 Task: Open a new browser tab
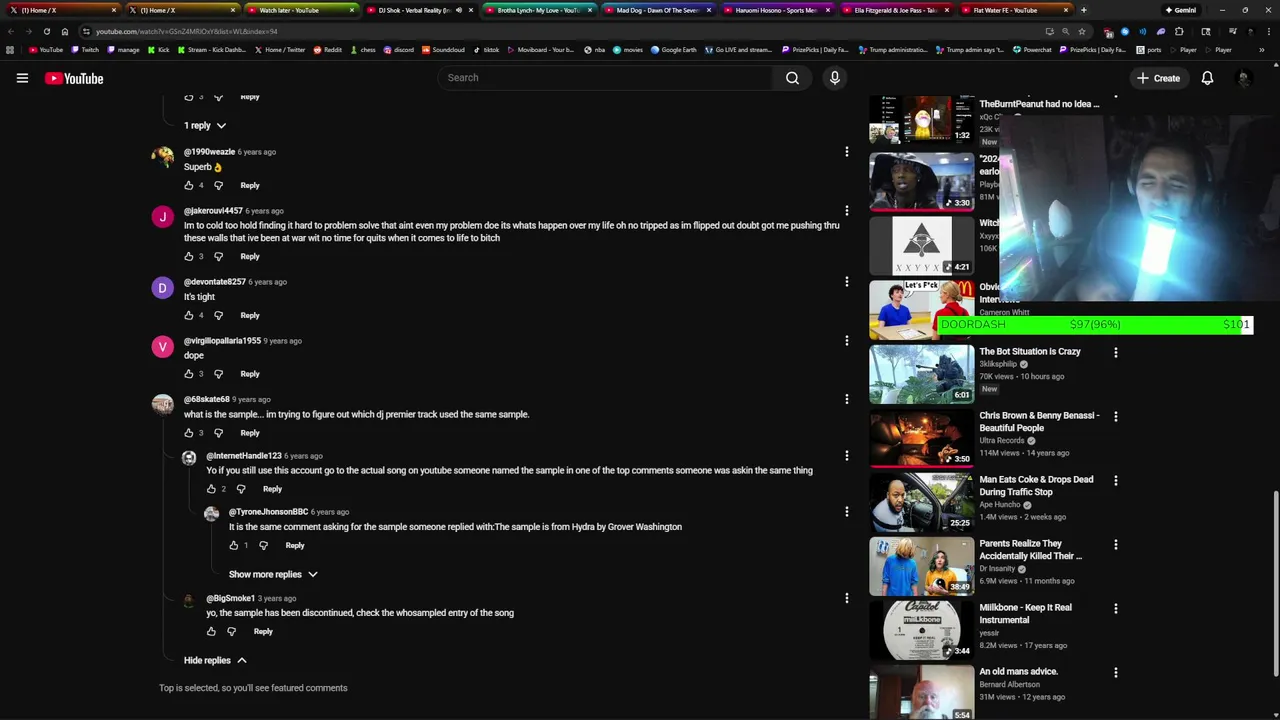tap(1083, 10)
